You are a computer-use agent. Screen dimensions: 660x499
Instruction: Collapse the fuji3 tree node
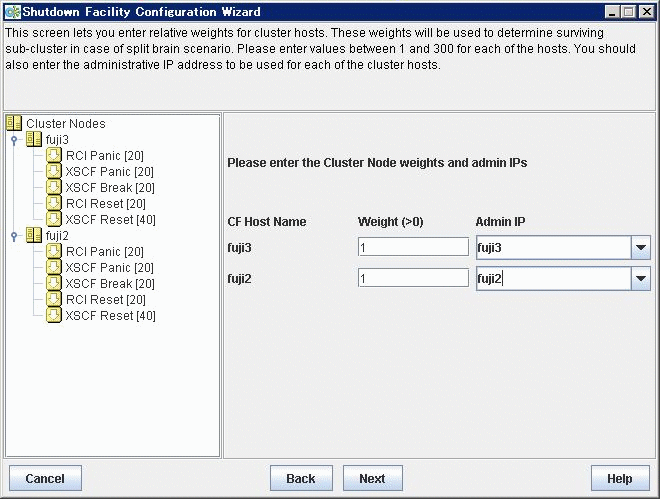14,140
